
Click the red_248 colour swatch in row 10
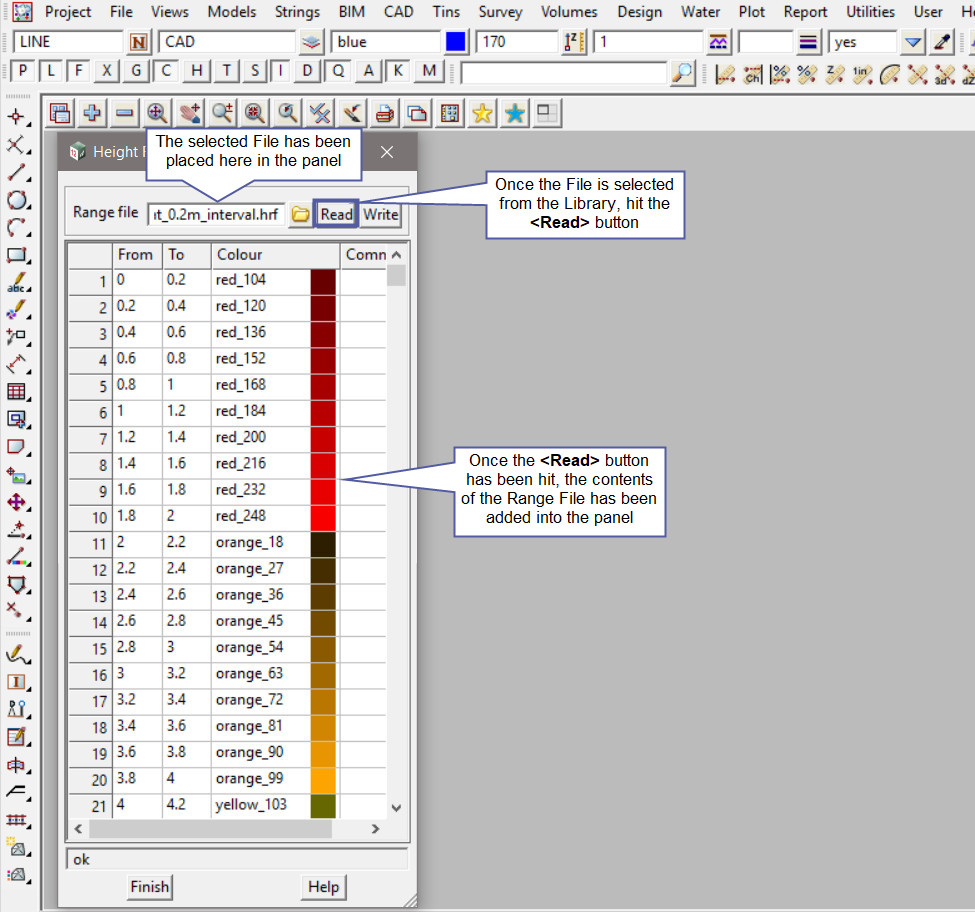(x=322, y=517)
